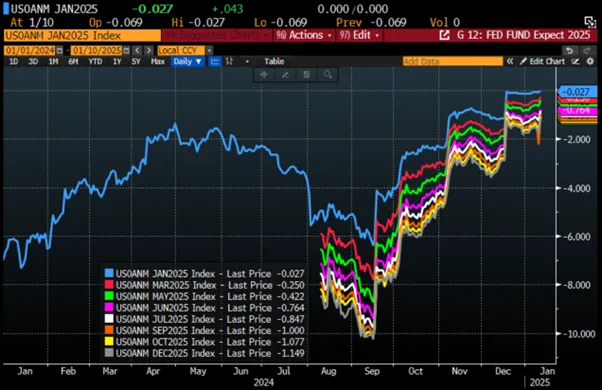The height and width of the screenshot is (390, 602).
Task: Toggle OCT2025 series yellow legend swatch
Action: click(109, 341)
